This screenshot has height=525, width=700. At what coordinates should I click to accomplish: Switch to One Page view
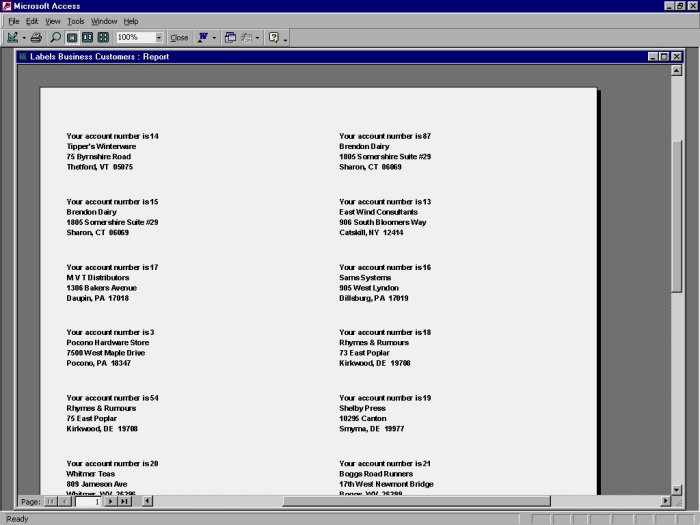(x=72, y=37)
